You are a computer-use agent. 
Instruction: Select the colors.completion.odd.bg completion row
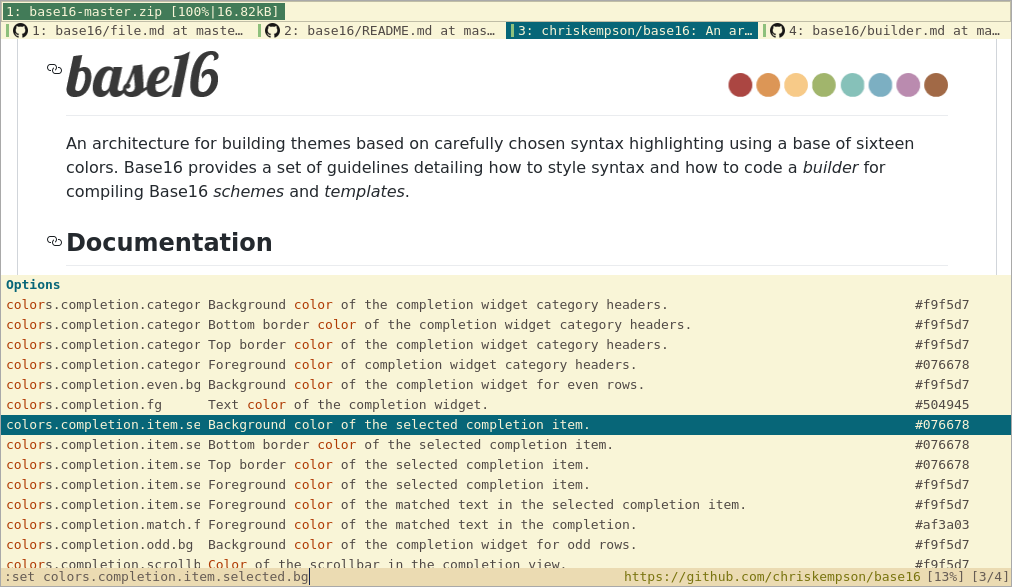point(506,544)
